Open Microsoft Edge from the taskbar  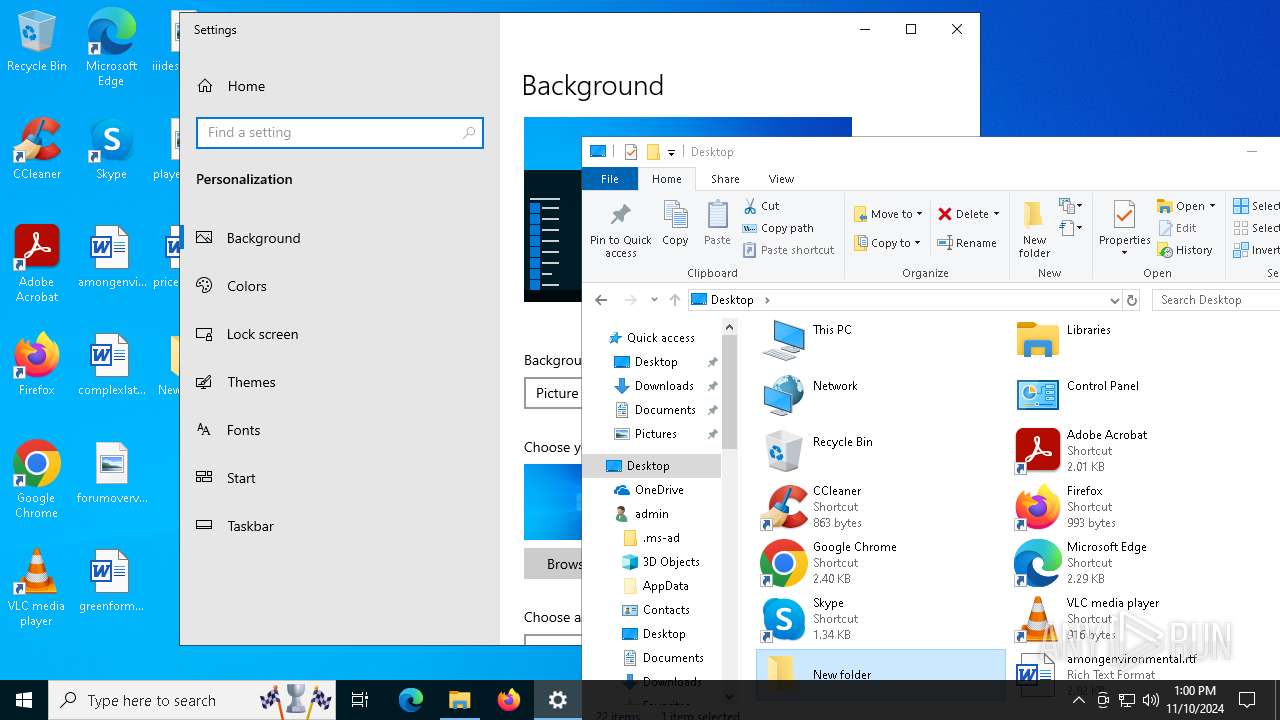click(411, 700)
